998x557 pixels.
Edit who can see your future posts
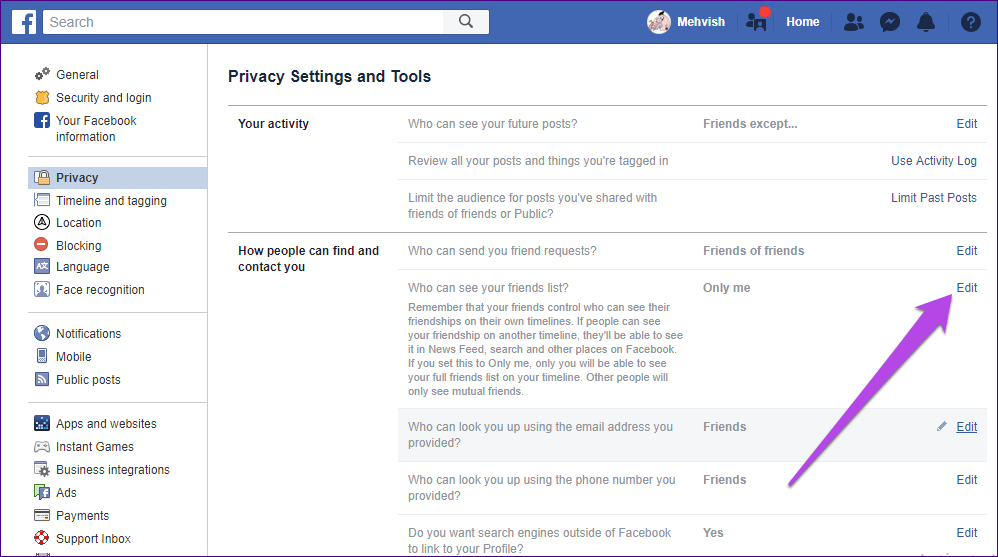966,123
